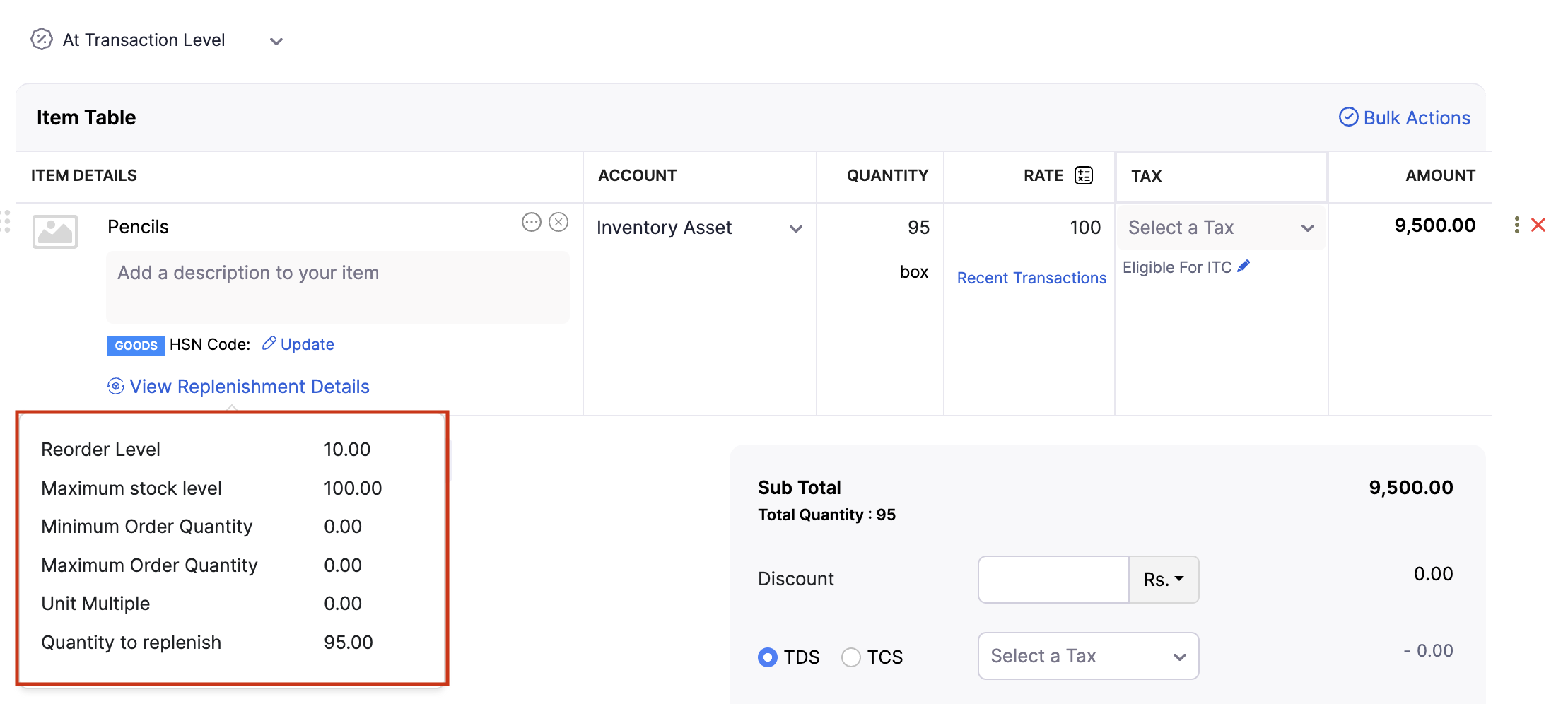The image size is (1568, 704).
Task: Click the Pencils item image placeholder
Action: pyautogui.click(x=55, y=231)
